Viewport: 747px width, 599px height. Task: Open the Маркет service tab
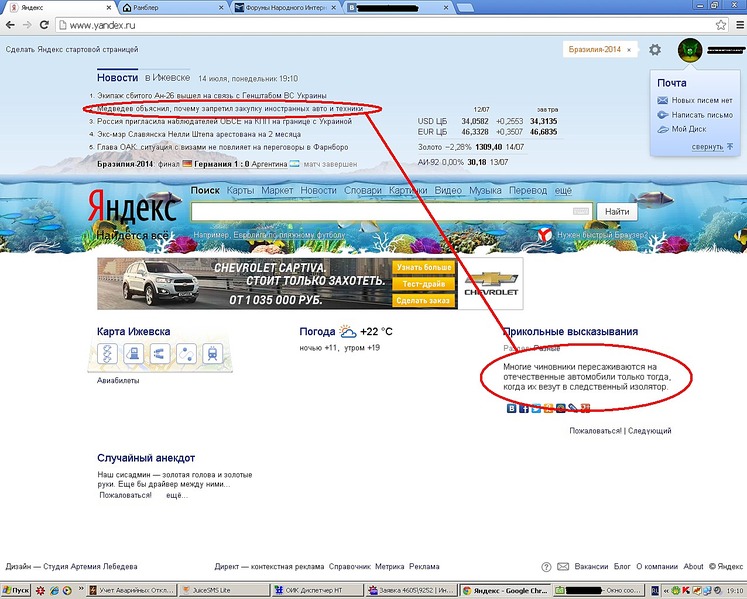coord(277,190)
